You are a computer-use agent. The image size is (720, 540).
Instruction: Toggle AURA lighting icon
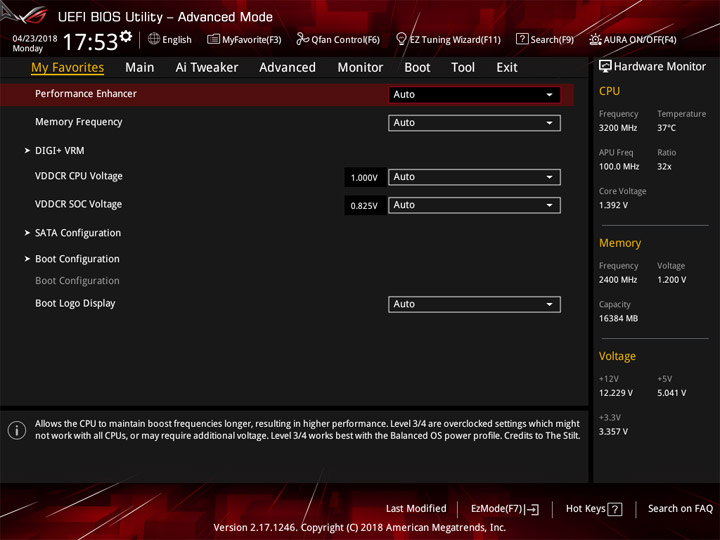tap(595, 39)
